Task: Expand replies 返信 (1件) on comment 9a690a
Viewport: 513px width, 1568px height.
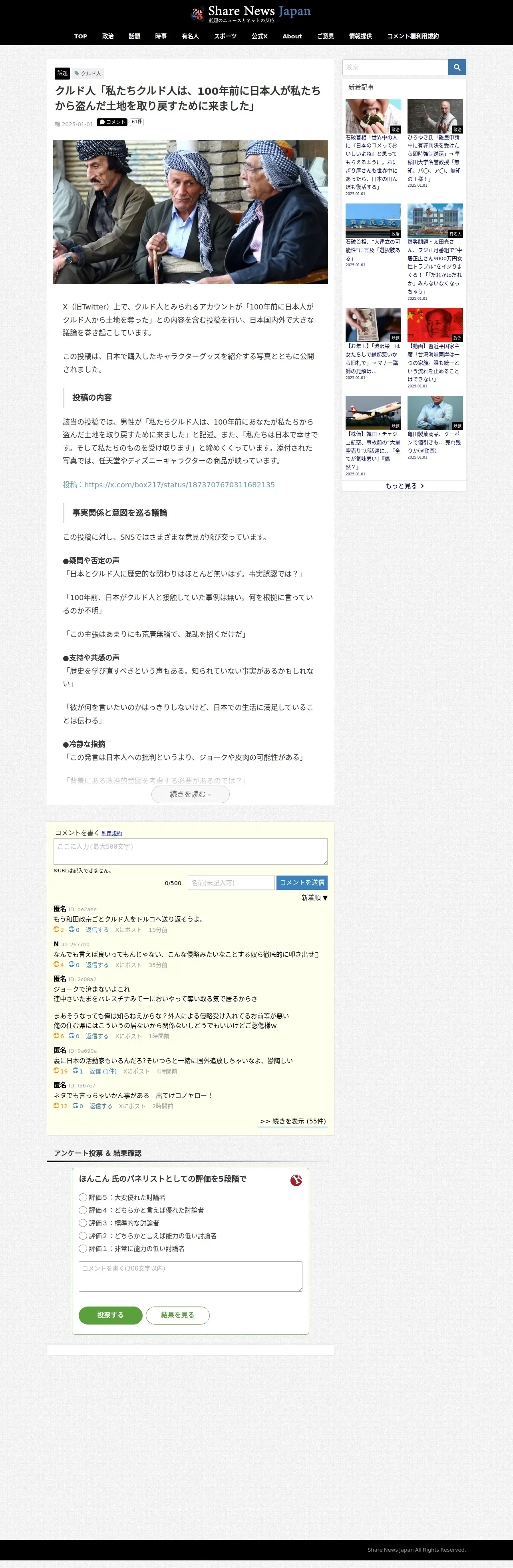Action: [x=103, y=1071]
